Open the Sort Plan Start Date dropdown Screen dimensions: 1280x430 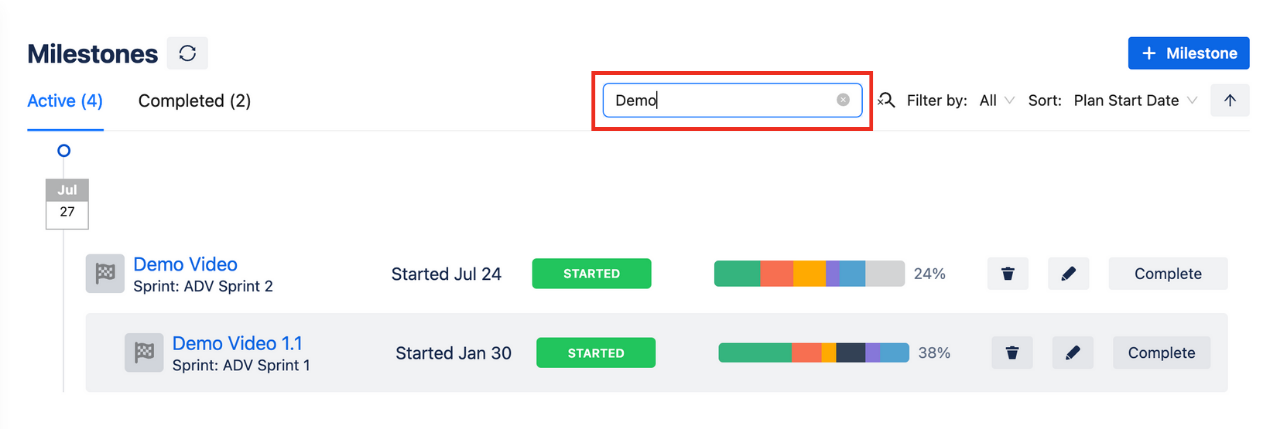(1135, 100)
